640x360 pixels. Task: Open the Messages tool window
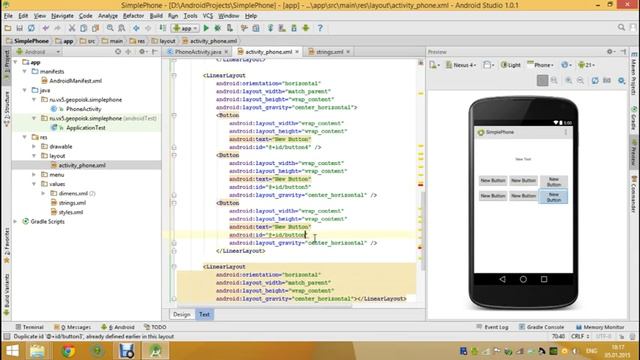(x=72, y=327)
